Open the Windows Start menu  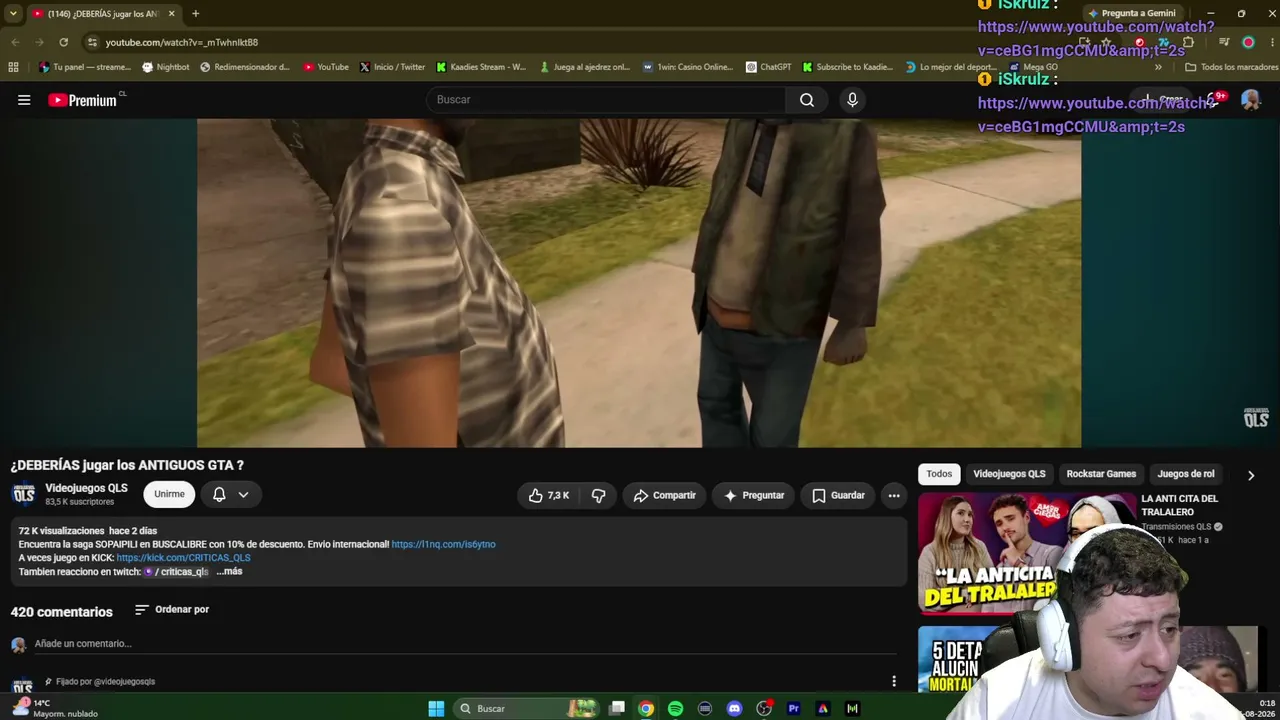(x=436, y=708)
